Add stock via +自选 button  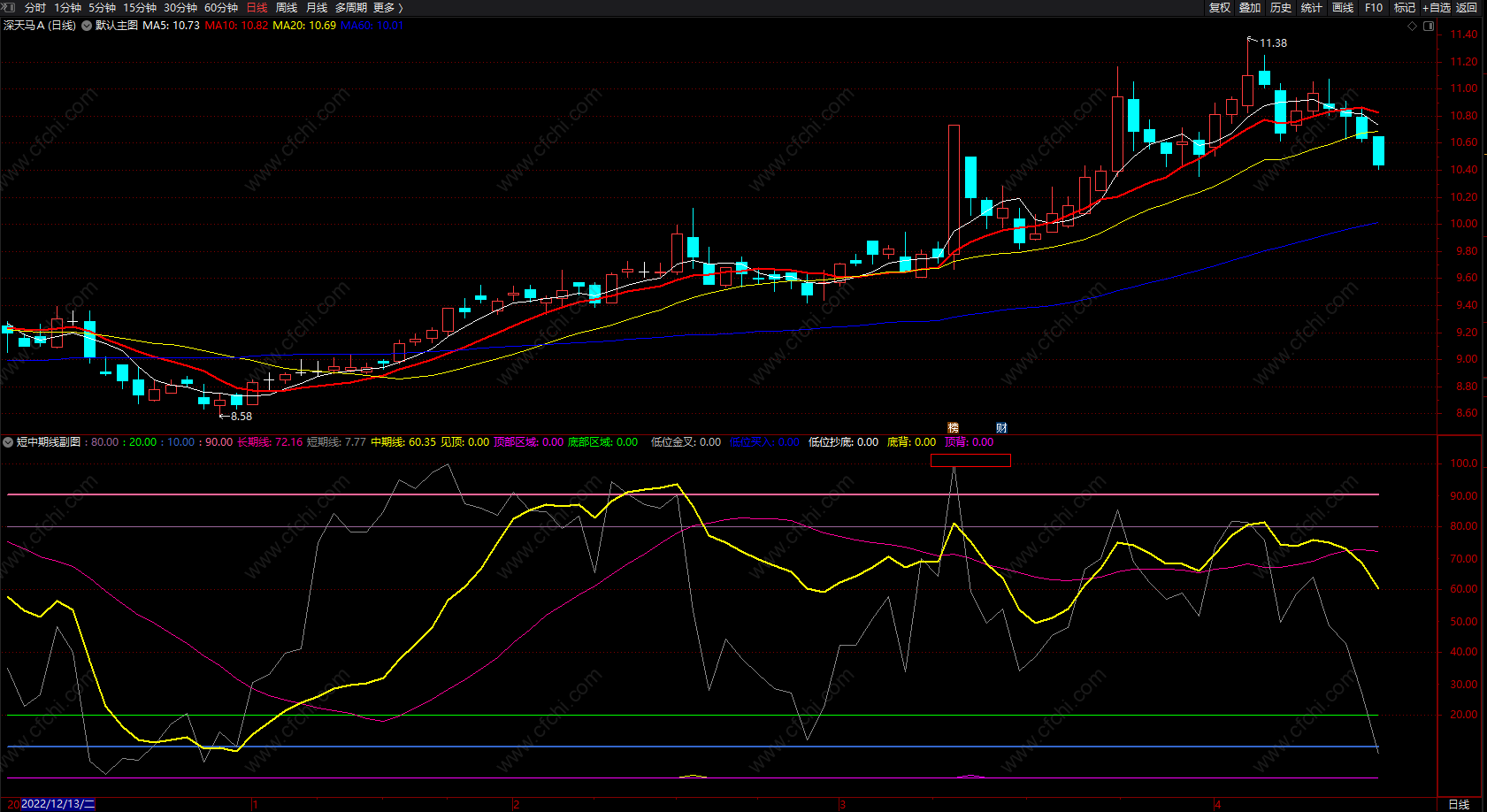pos(1437,8)
